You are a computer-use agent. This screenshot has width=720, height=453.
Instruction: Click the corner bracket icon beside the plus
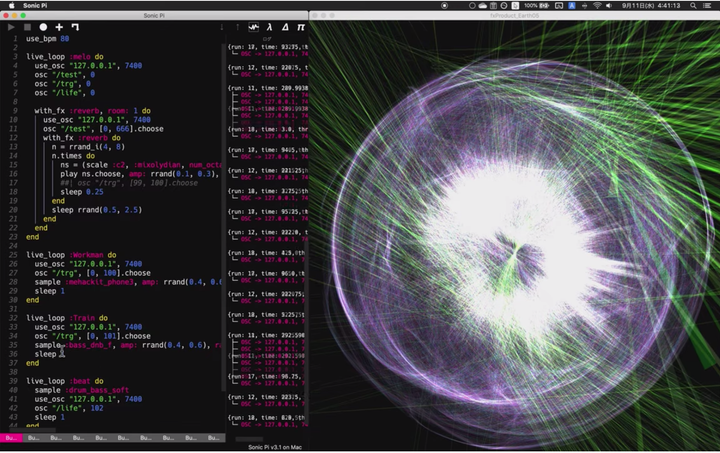pos(75,27)
